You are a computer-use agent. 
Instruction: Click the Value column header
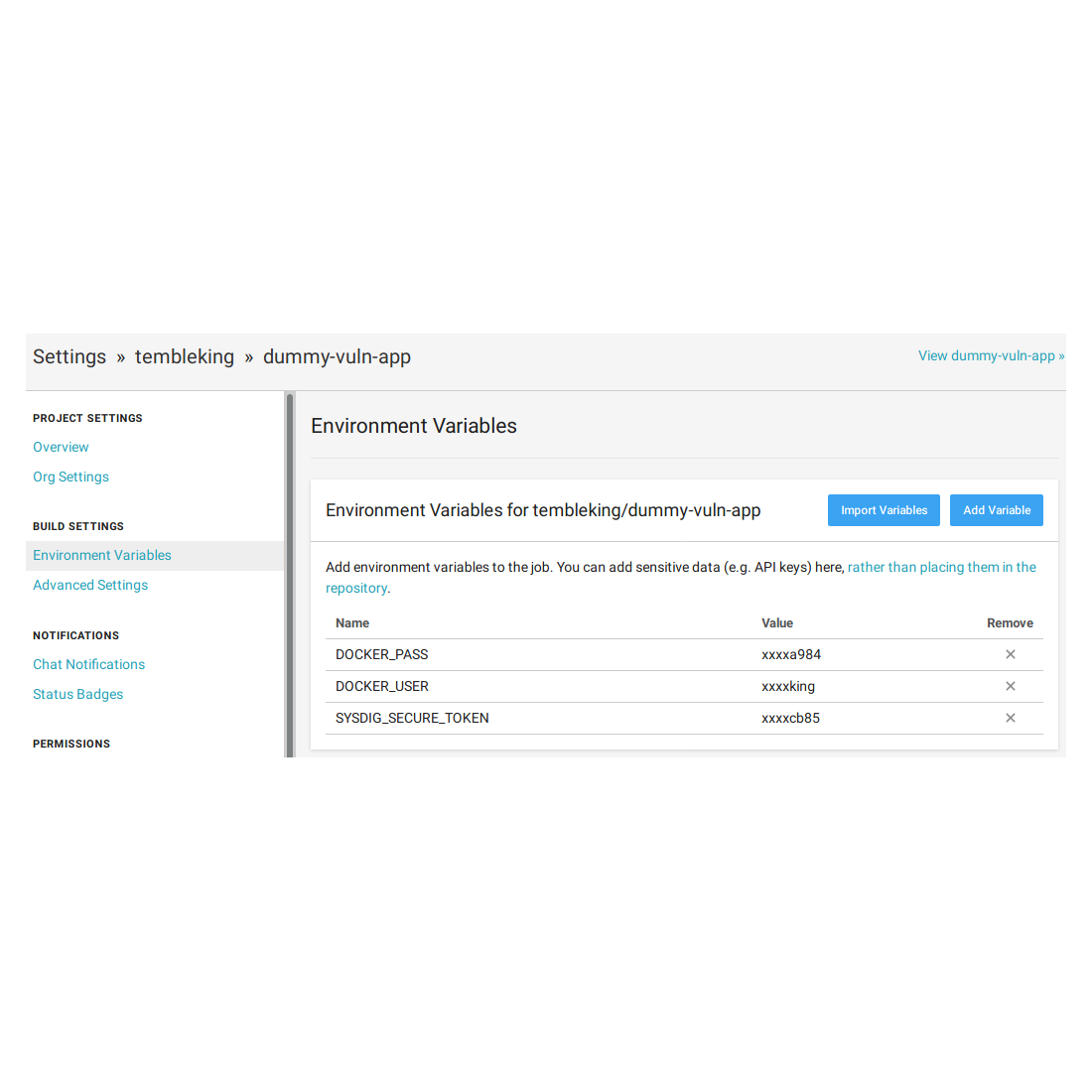pos(777,623)
